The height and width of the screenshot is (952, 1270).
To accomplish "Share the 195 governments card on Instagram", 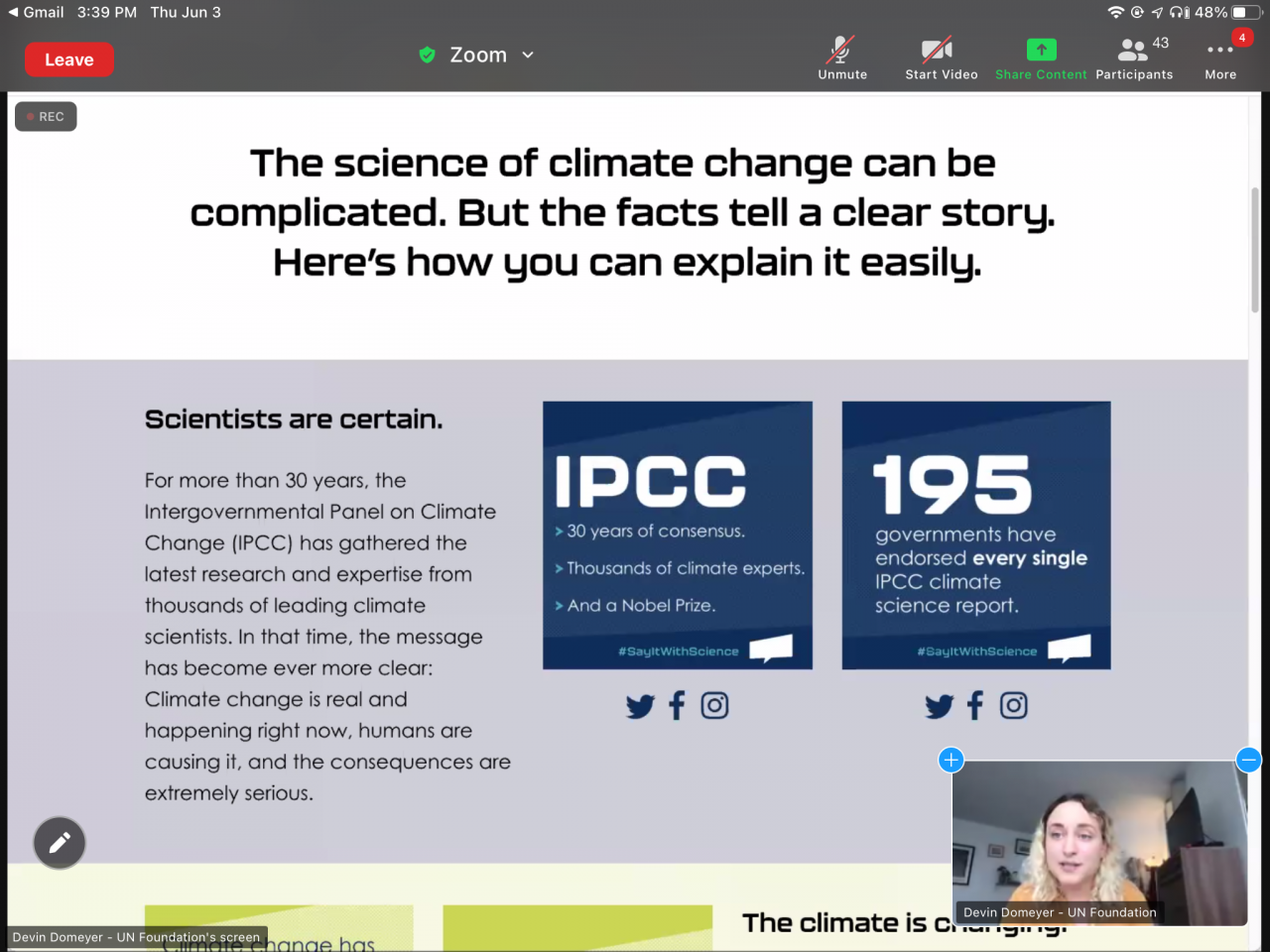I will (x=1013, y=705).
